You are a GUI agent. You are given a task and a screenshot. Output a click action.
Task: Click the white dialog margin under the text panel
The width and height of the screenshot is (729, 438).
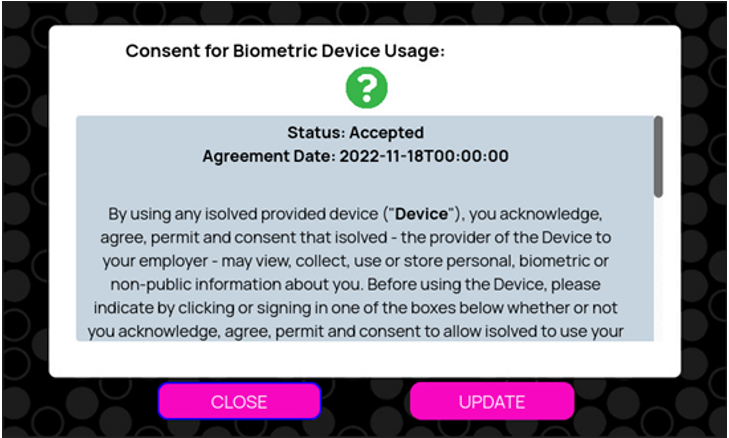click(x=365, y=359)
